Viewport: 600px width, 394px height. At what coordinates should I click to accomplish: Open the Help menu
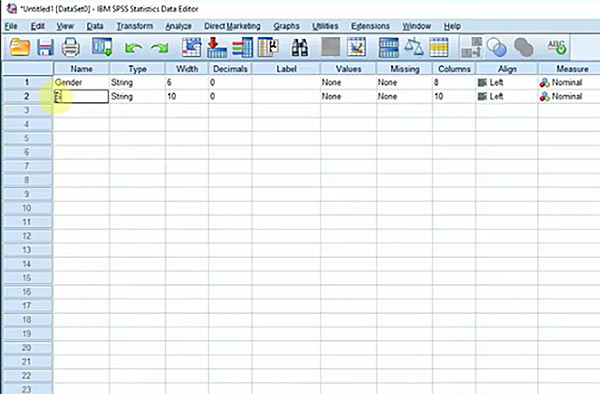click(452, 26)
